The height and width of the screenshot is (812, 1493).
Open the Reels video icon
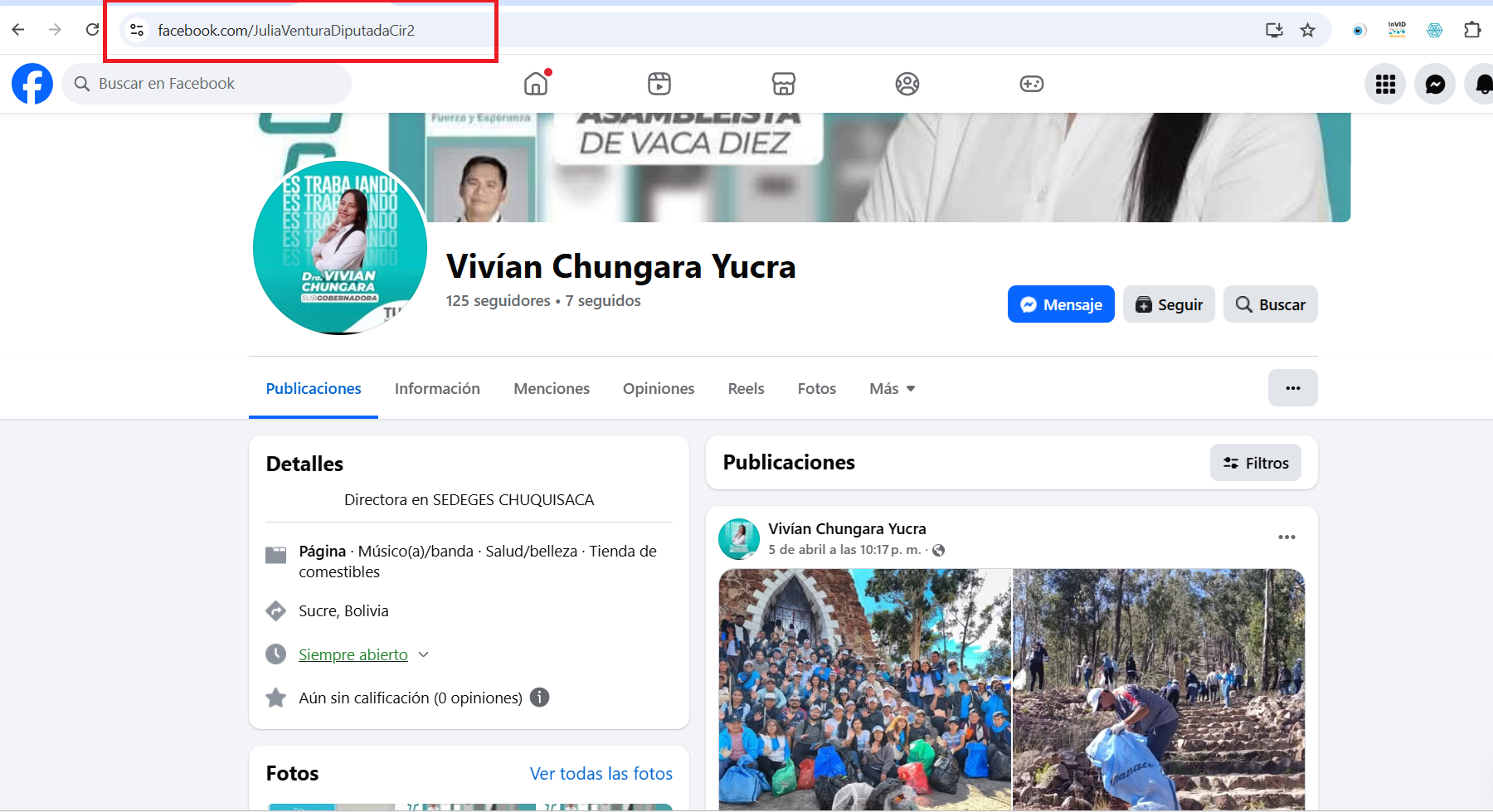[659, 84]
